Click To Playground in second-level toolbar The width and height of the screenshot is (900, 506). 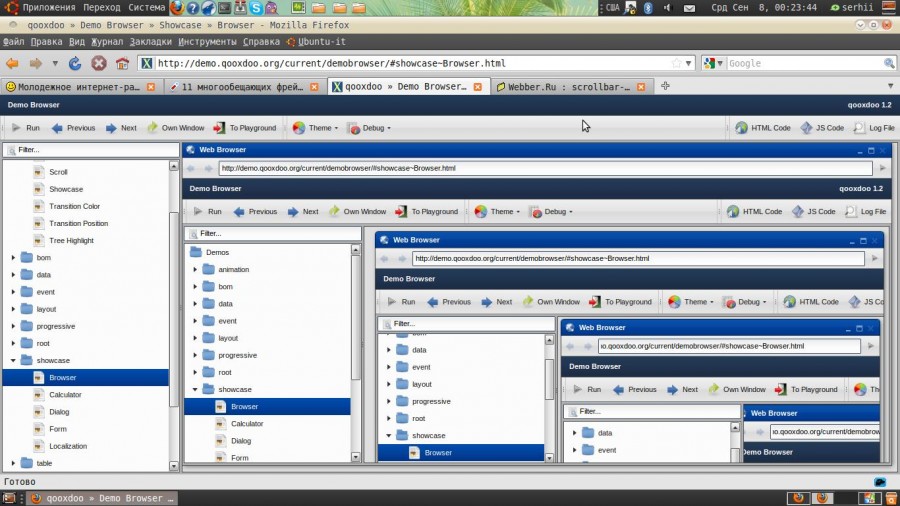pyautogui.click(x=426, y=212)
